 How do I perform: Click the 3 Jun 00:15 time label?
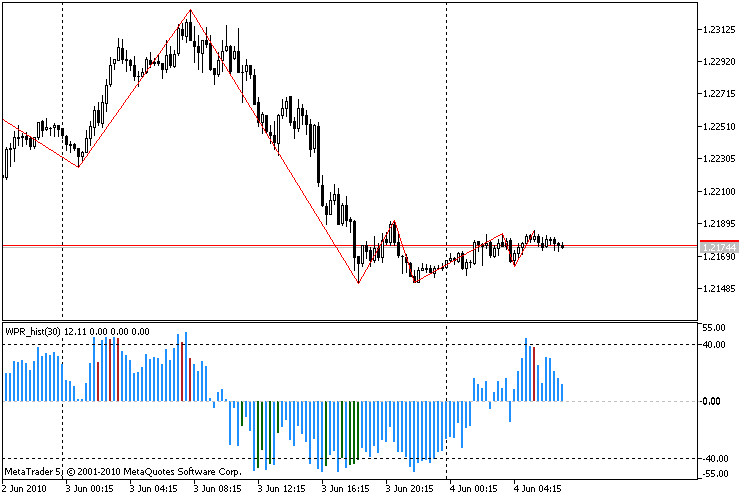(89, 489)
